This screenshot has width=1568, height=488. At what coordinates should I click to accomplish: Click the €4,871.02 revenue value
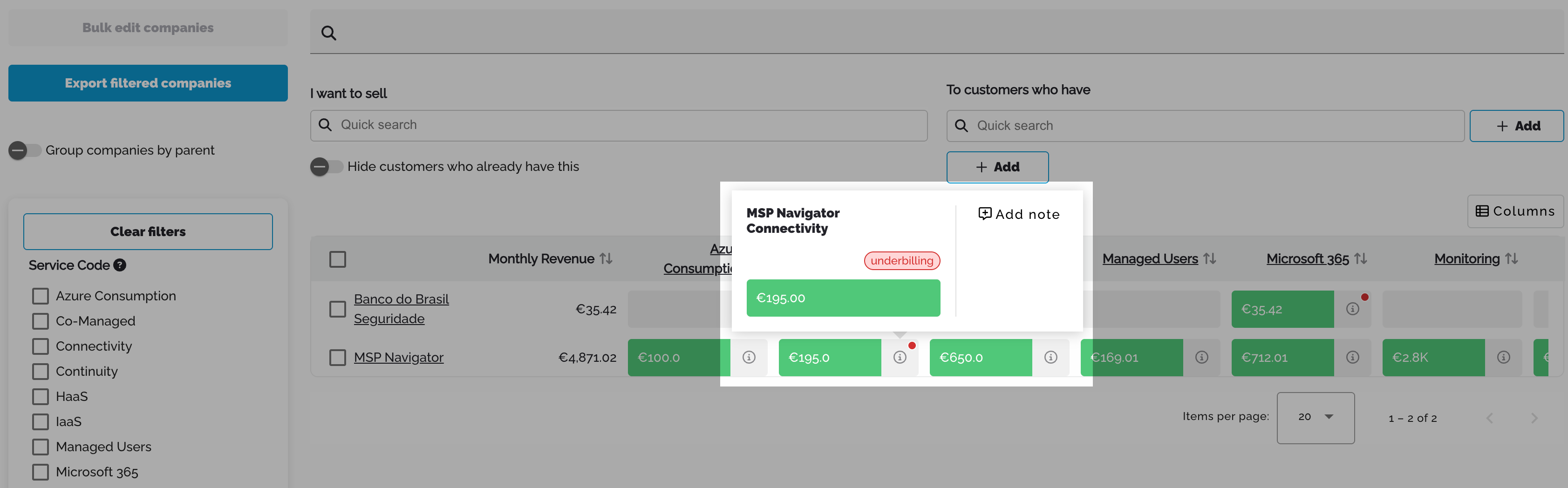tap(587, 357)
